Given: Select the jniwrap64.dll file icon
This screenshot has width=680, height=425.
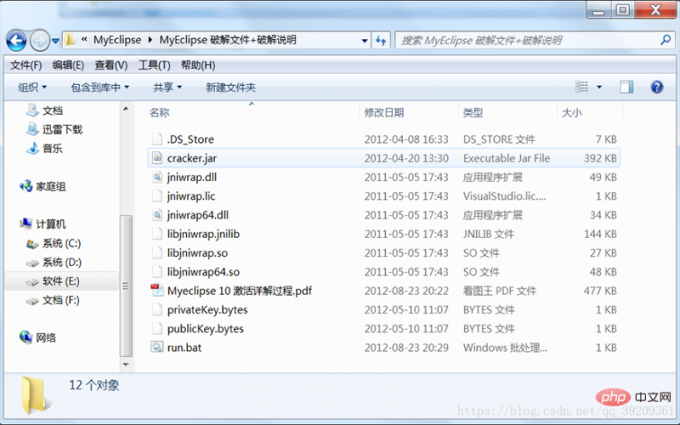Looking at the screenshot, I should click(x=157, y=215).
